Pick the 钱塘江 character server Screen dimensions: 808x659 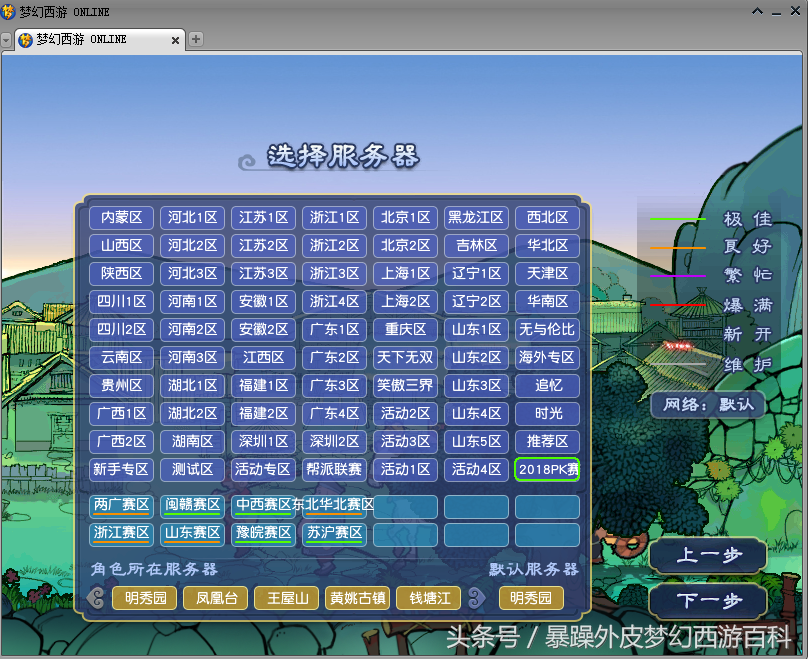(429, 598)
